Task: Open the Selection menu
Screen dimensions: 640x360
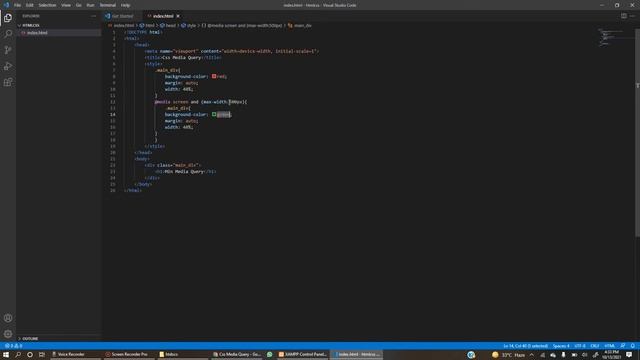Action: pyautogui.click(x=47, y=5)
